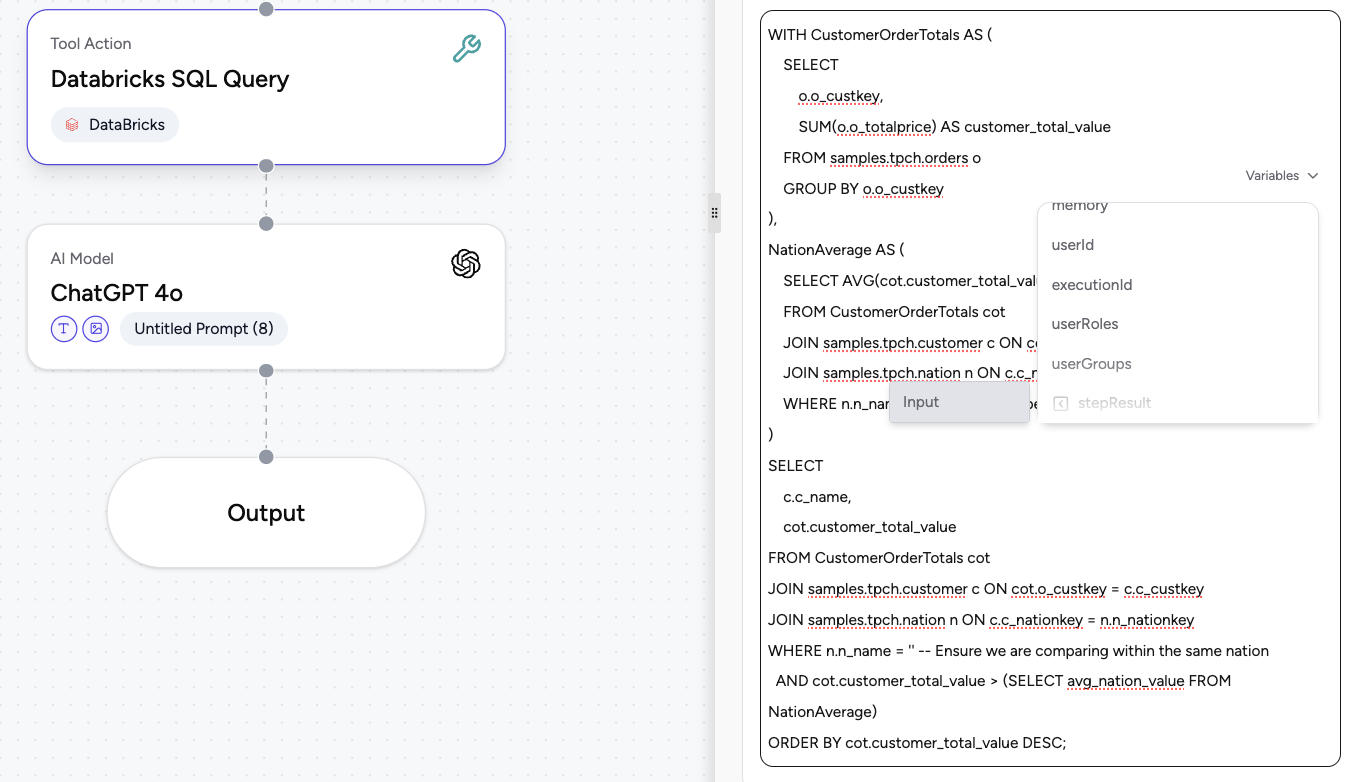Click 'ON c.c_nationkey = n.n_nationkey' join line
Viewport: 1355px width, 782px height.
[981, 620]
